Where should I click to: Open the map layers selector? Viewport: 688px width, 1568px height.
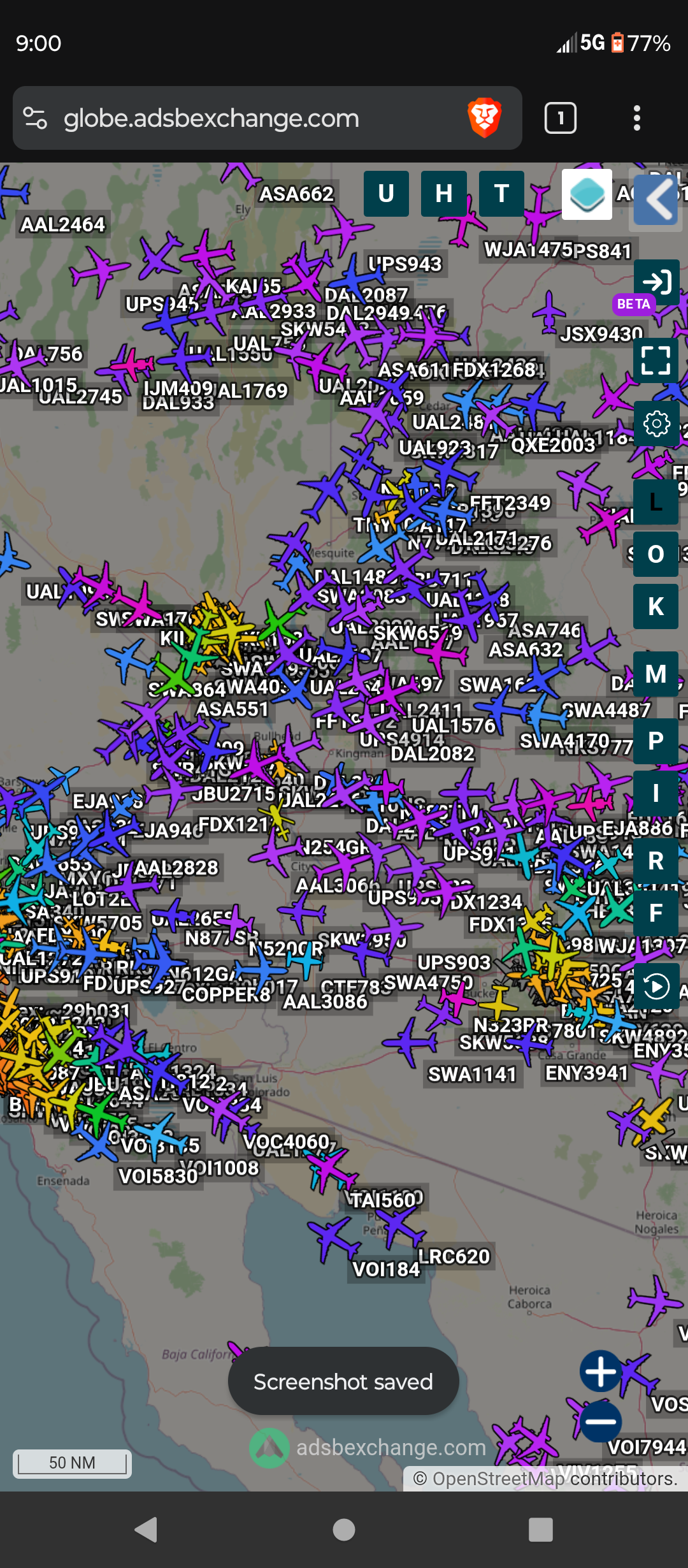pos(587,194)
